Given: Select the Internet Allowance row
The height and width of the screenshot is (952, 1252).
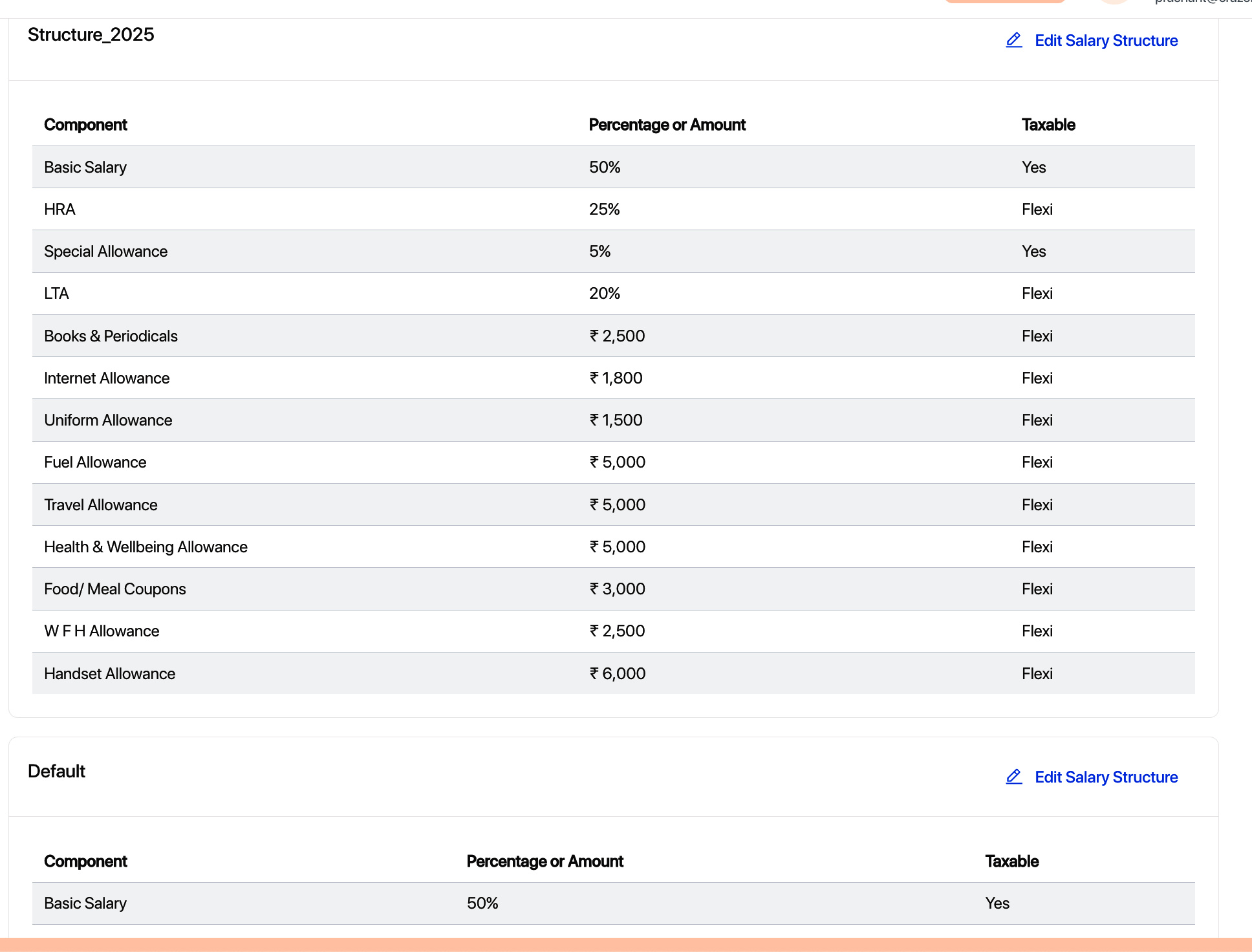Looking at the screenshot, I should click(x=107, y=378).
